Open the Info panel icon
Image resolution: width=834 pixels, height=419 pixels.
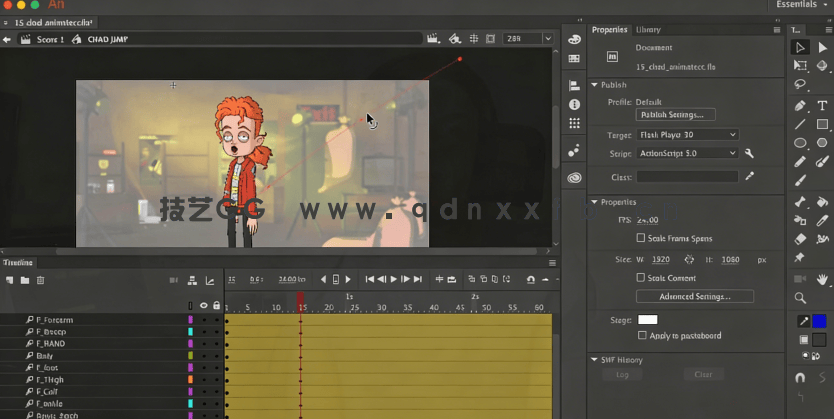pos(574,104)
